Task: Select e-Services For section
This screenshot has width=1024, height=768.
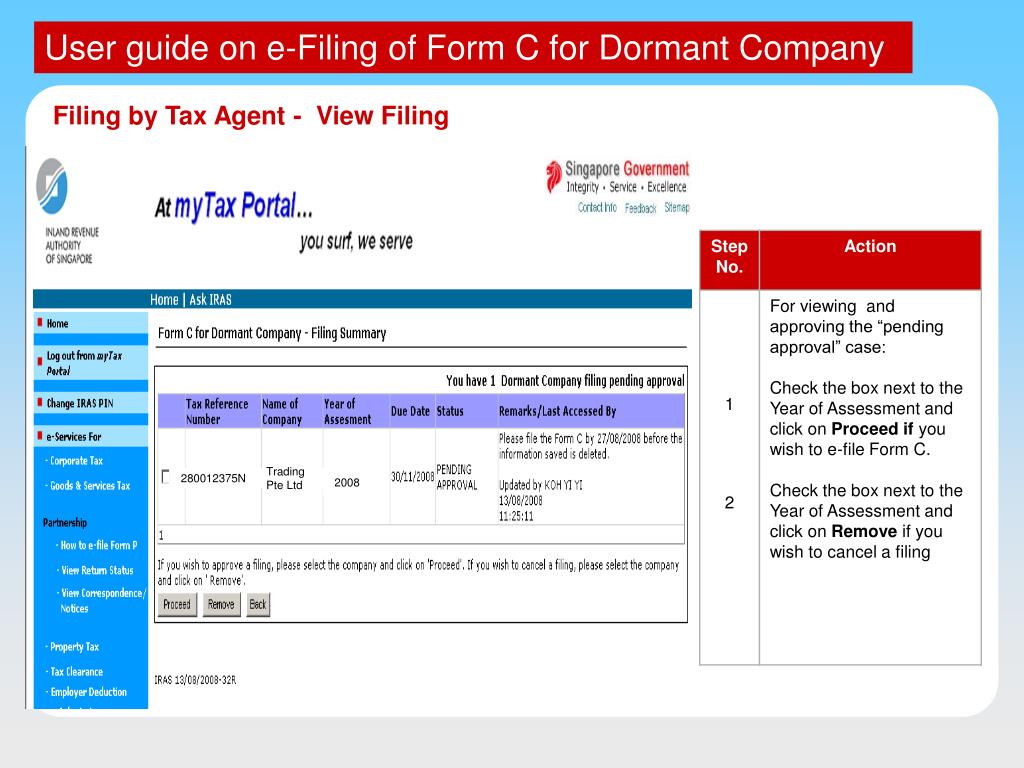Action: pos(73,437)
